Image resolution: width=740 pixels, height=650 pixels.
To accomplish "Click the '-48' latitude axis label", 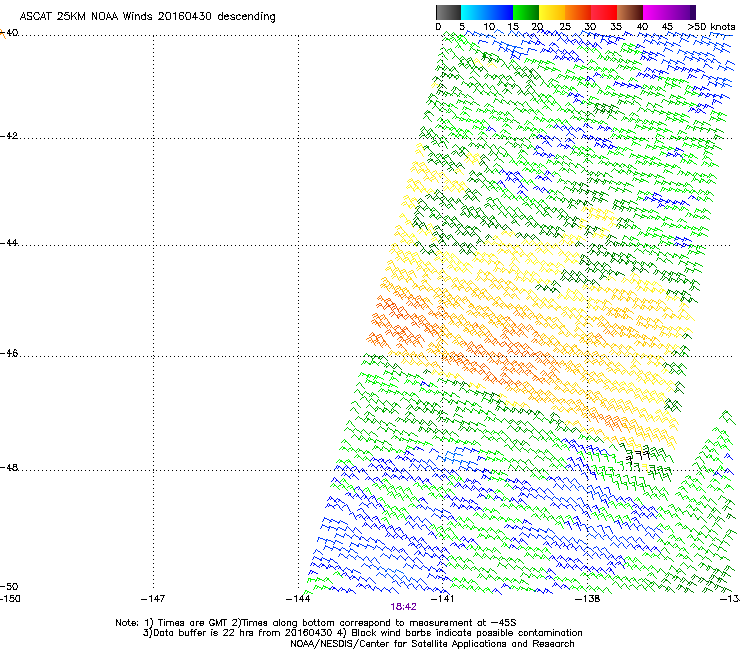I will coord(9,467).
